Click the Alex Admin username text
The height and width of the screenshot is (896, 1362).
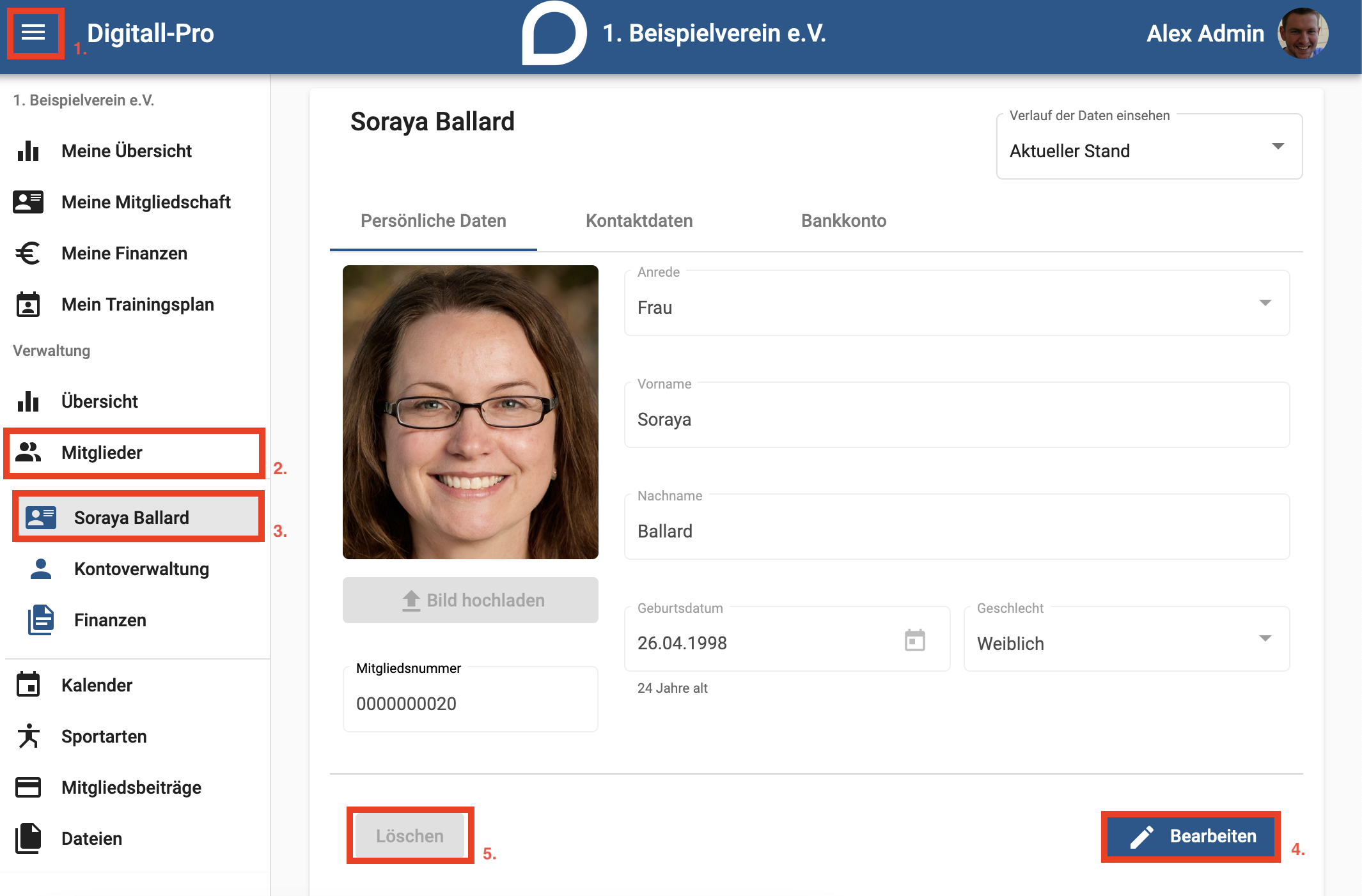(1205, 33)
